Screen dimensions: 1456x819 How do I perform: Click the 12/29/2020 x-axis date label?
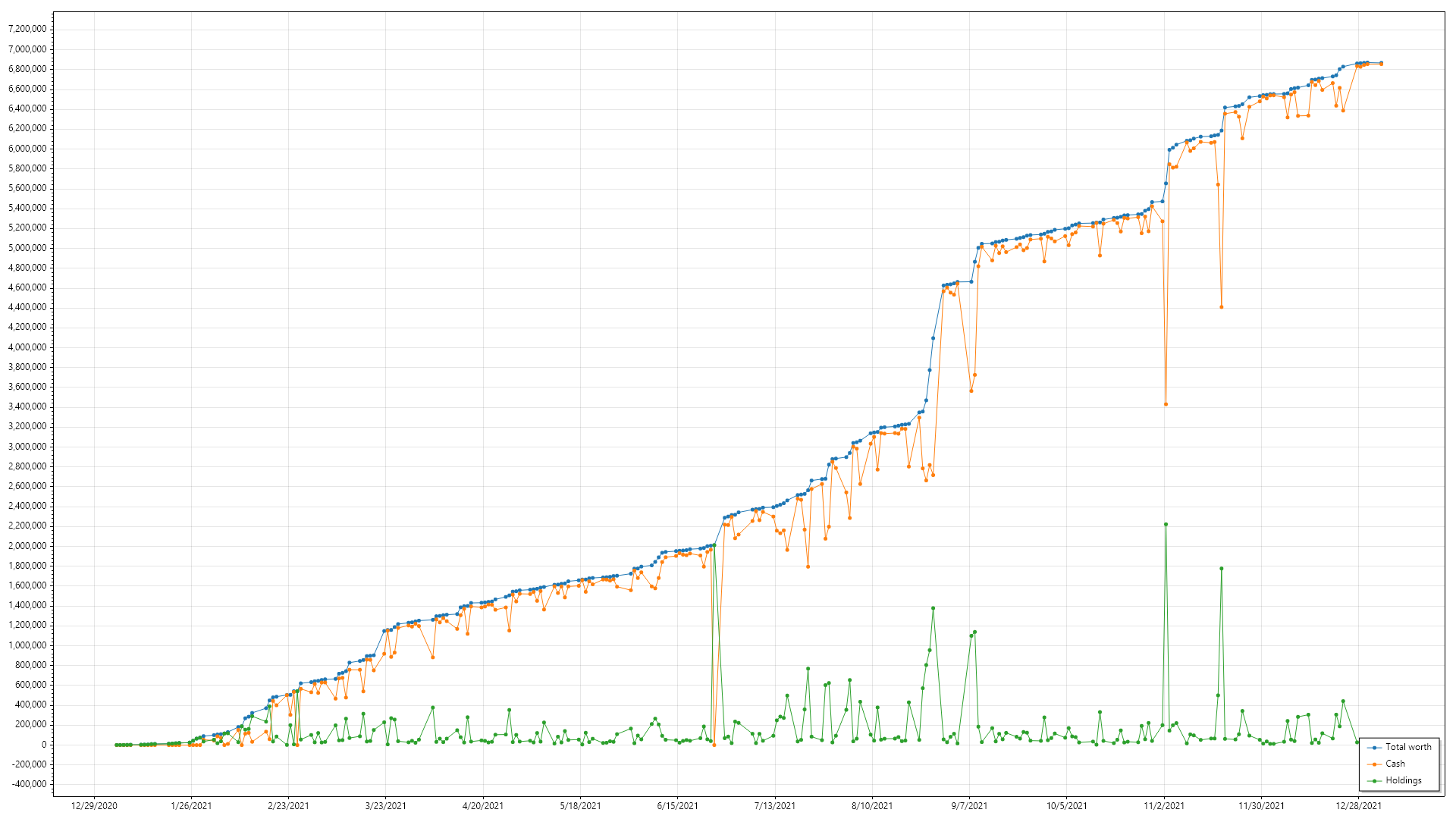tap(94, 805)
